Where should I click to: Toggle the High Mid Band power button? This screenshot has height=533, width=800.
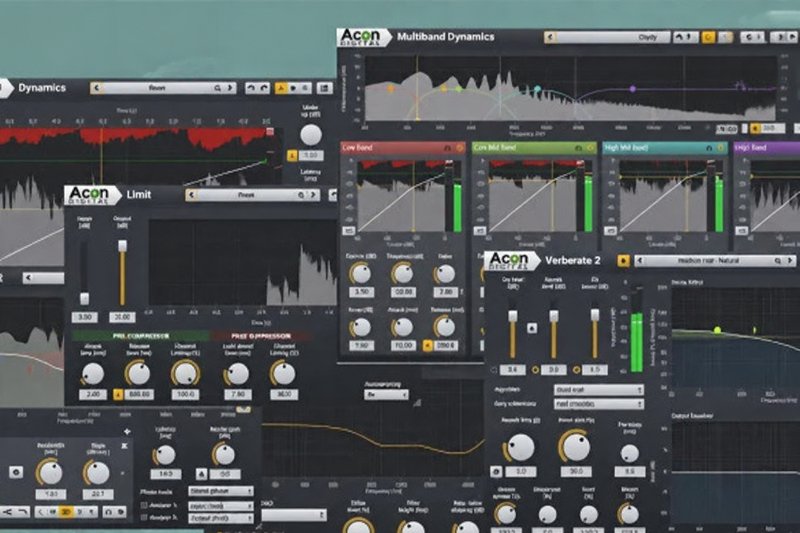coord(721,148)
